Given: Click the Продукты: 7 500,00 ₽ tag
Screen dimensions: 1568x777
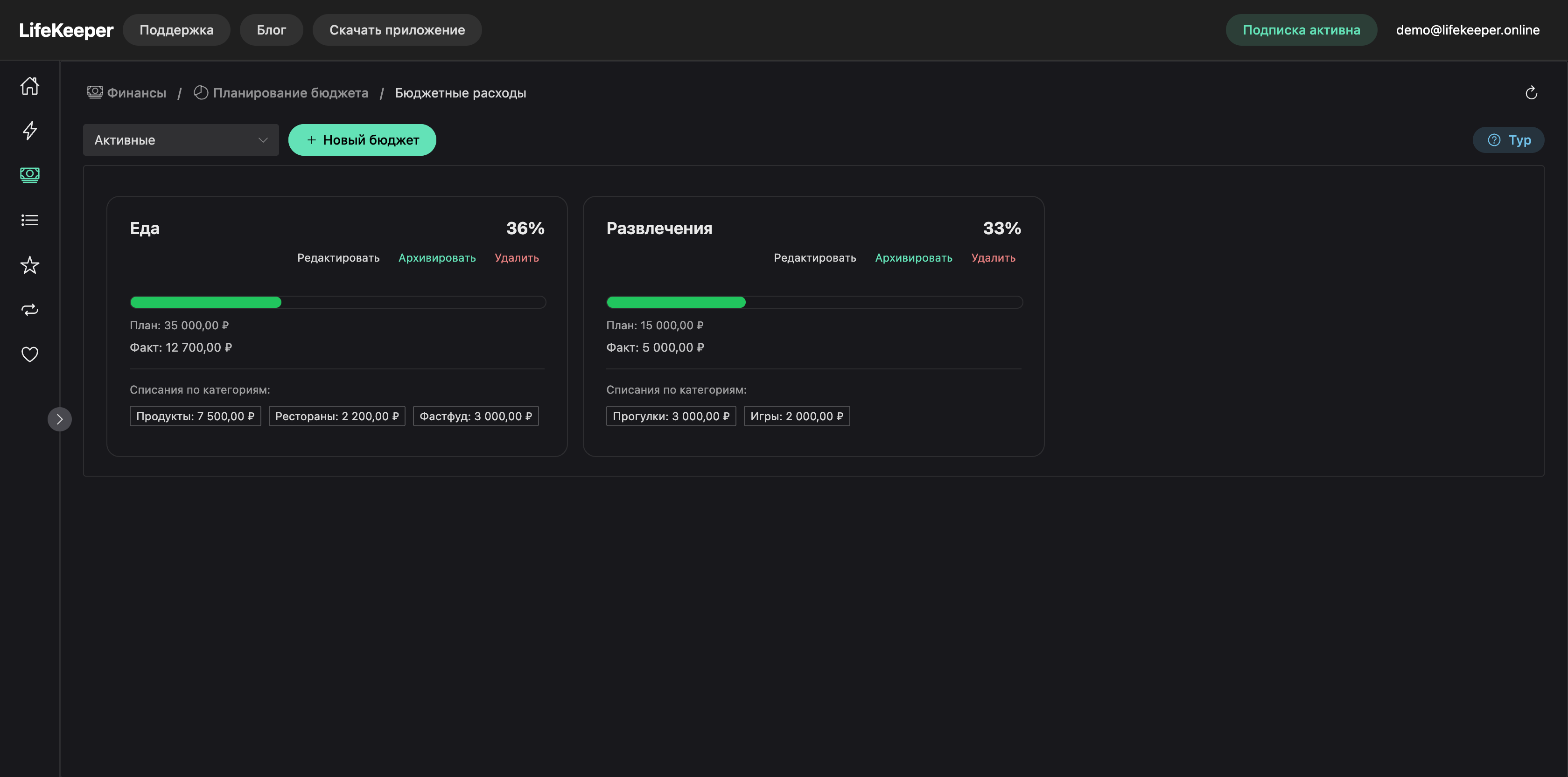Looking at the screenshot, I should [x=196, y=416].
